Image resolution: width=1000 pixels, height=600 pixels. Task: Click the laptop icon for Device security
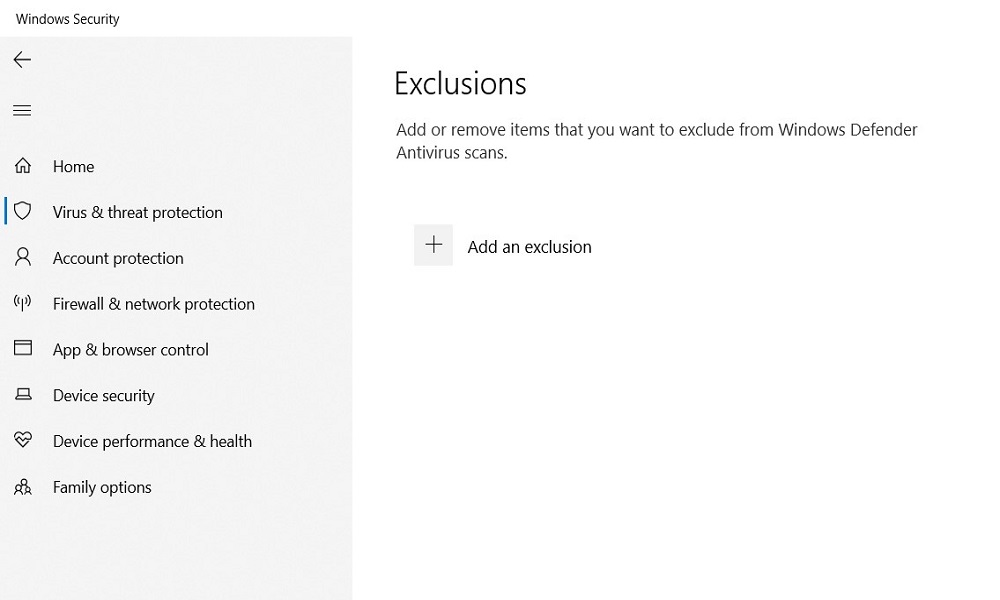click(x=23, y=395)
